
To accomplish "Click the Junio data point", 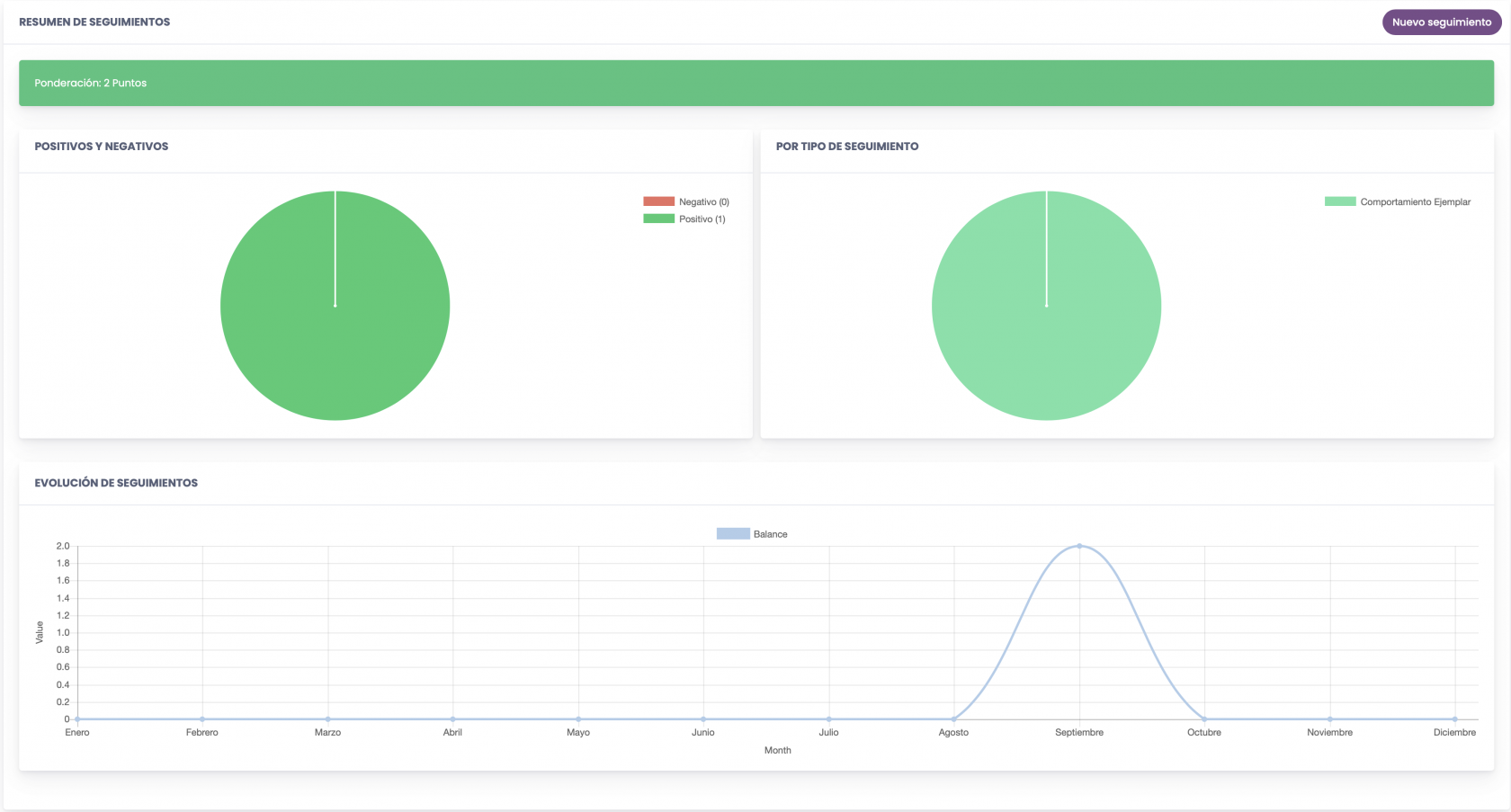I will point(703,719).
